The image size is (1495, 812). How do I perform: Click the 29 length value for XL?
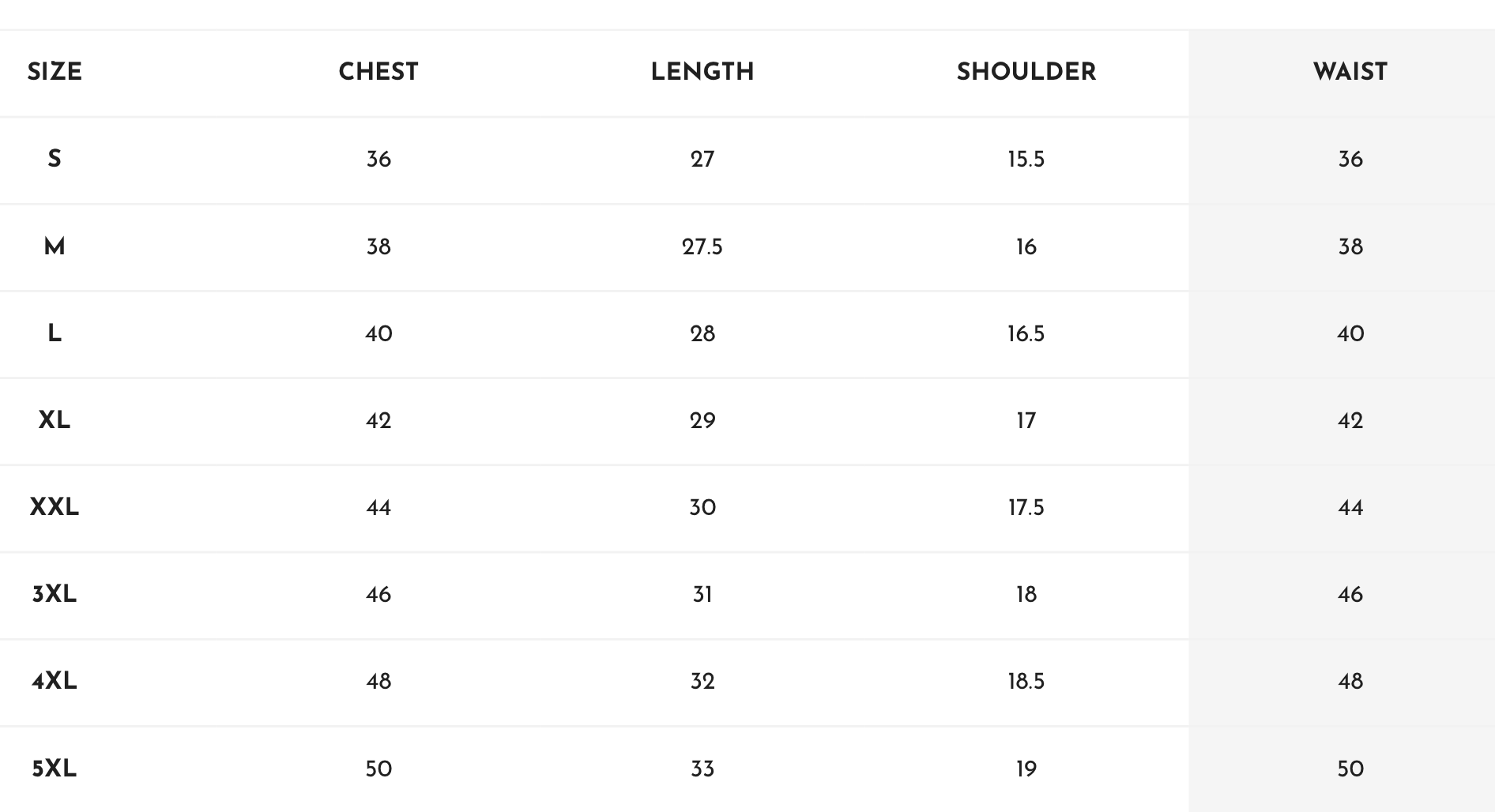[702, 420]
